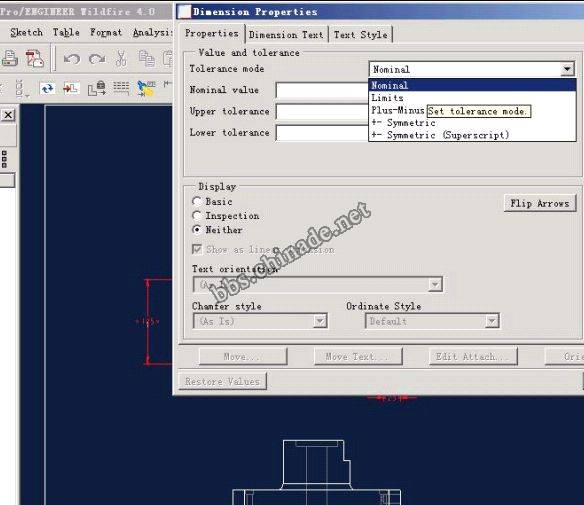Click the Copy icon in toolbar
Viewport: 584px width, 505px height.
147,58
